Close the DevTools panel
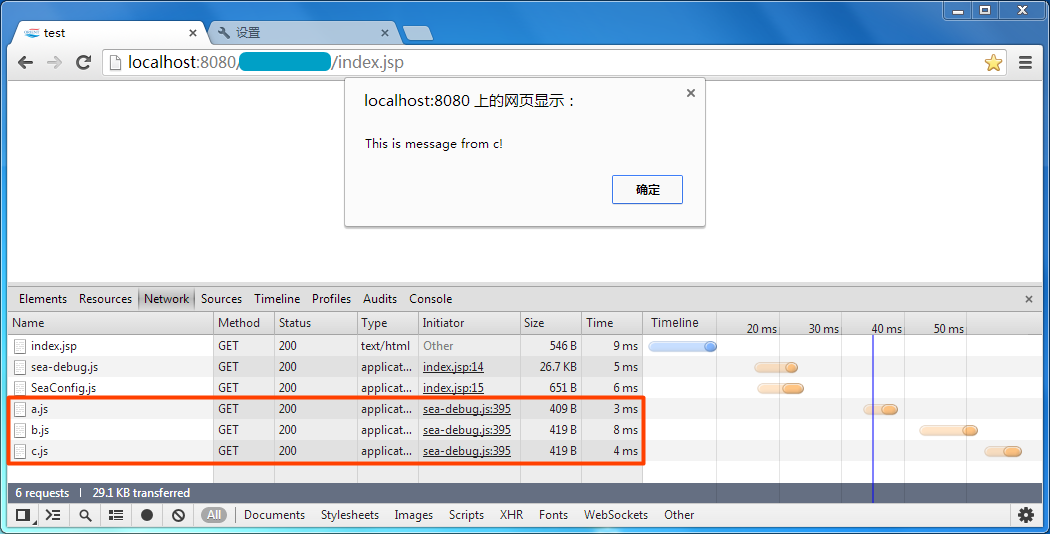1050x534 pixels. (1029, 299)
